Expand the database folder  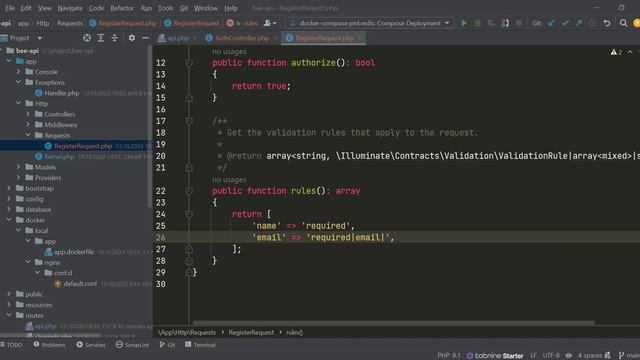[9, 209]
